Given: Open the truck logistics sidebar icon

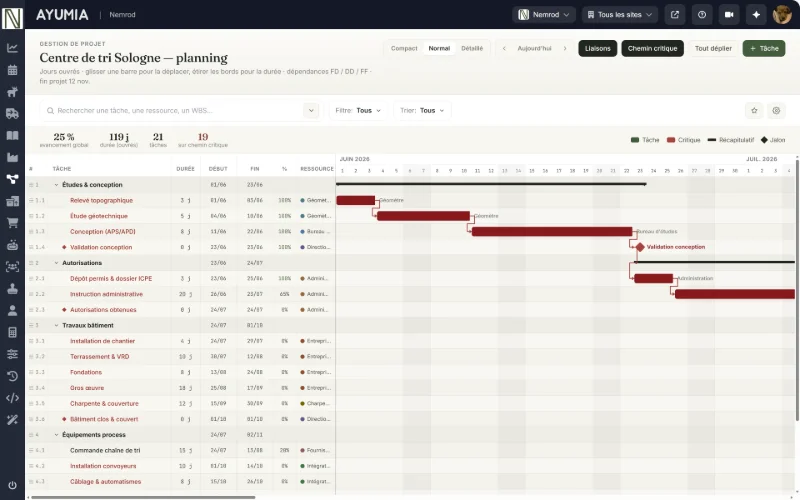Looking at the screenshot, I should pyautogui.click(x=12, y=114).
